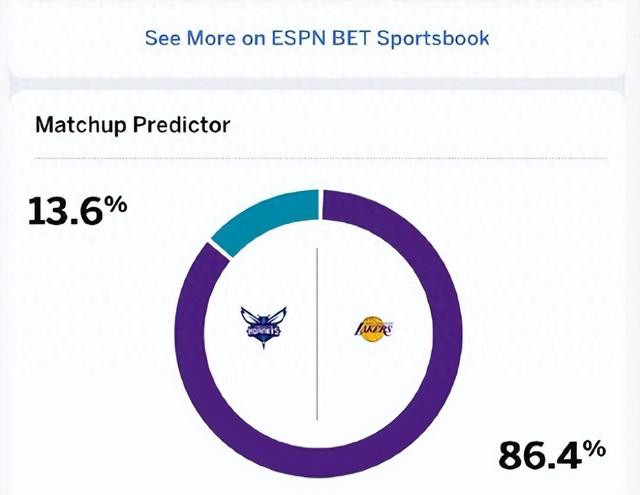Click the Los Angeles Lakers logo
Viewport: 640px width, 495px height.
pos(373,329)
